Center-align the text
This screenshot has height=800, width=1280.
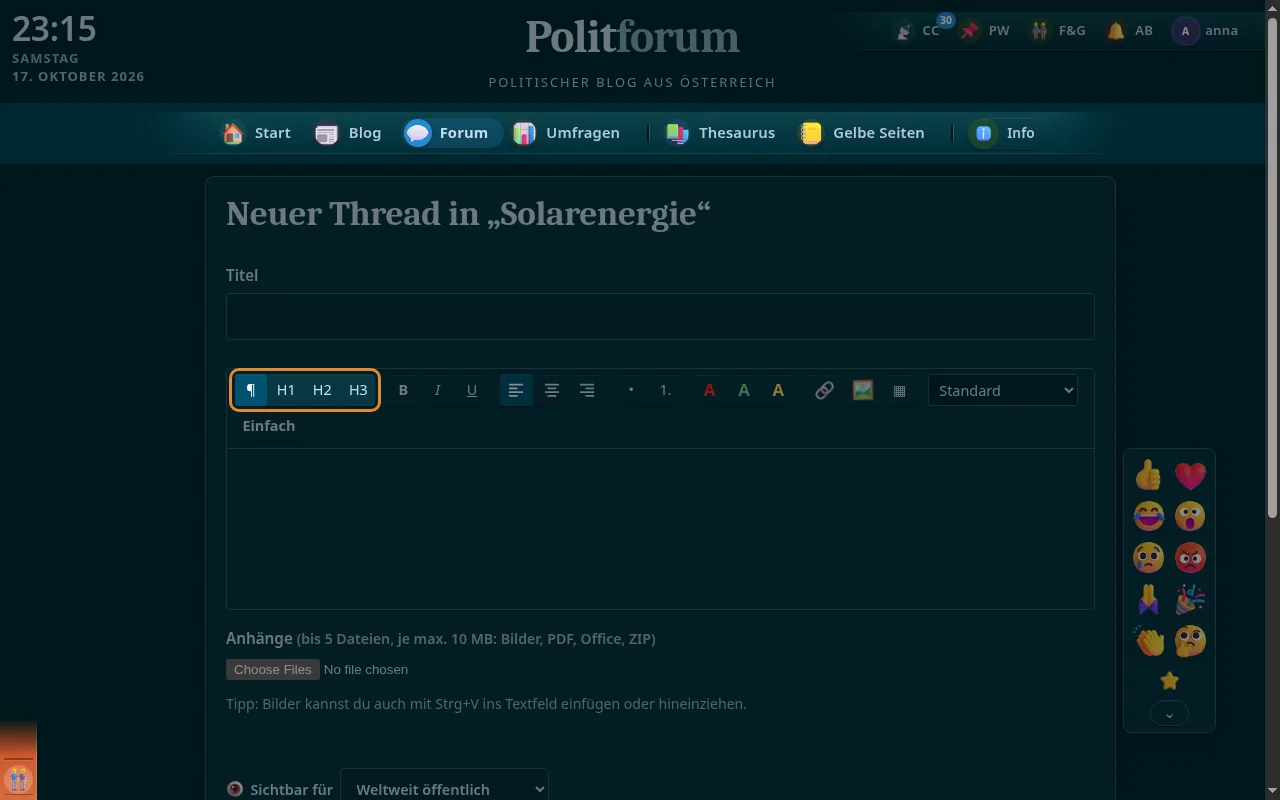coord(552,390)
